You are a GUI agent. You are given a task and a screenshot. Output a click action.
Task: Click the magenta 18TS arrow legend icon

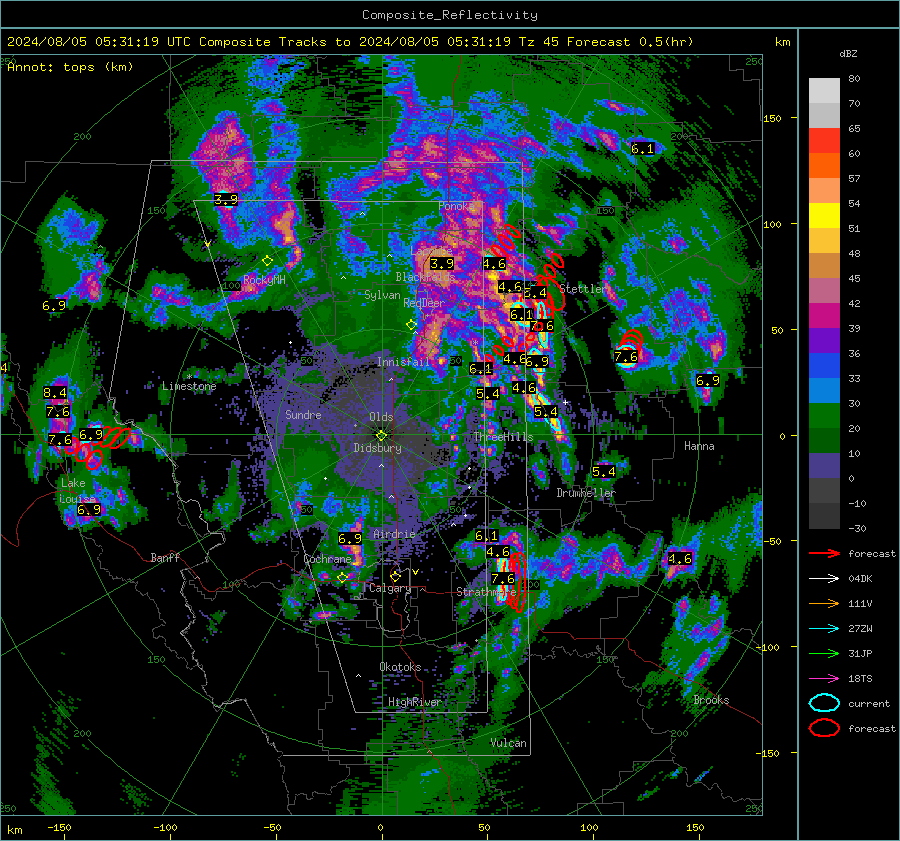click(x=824, y=679)
